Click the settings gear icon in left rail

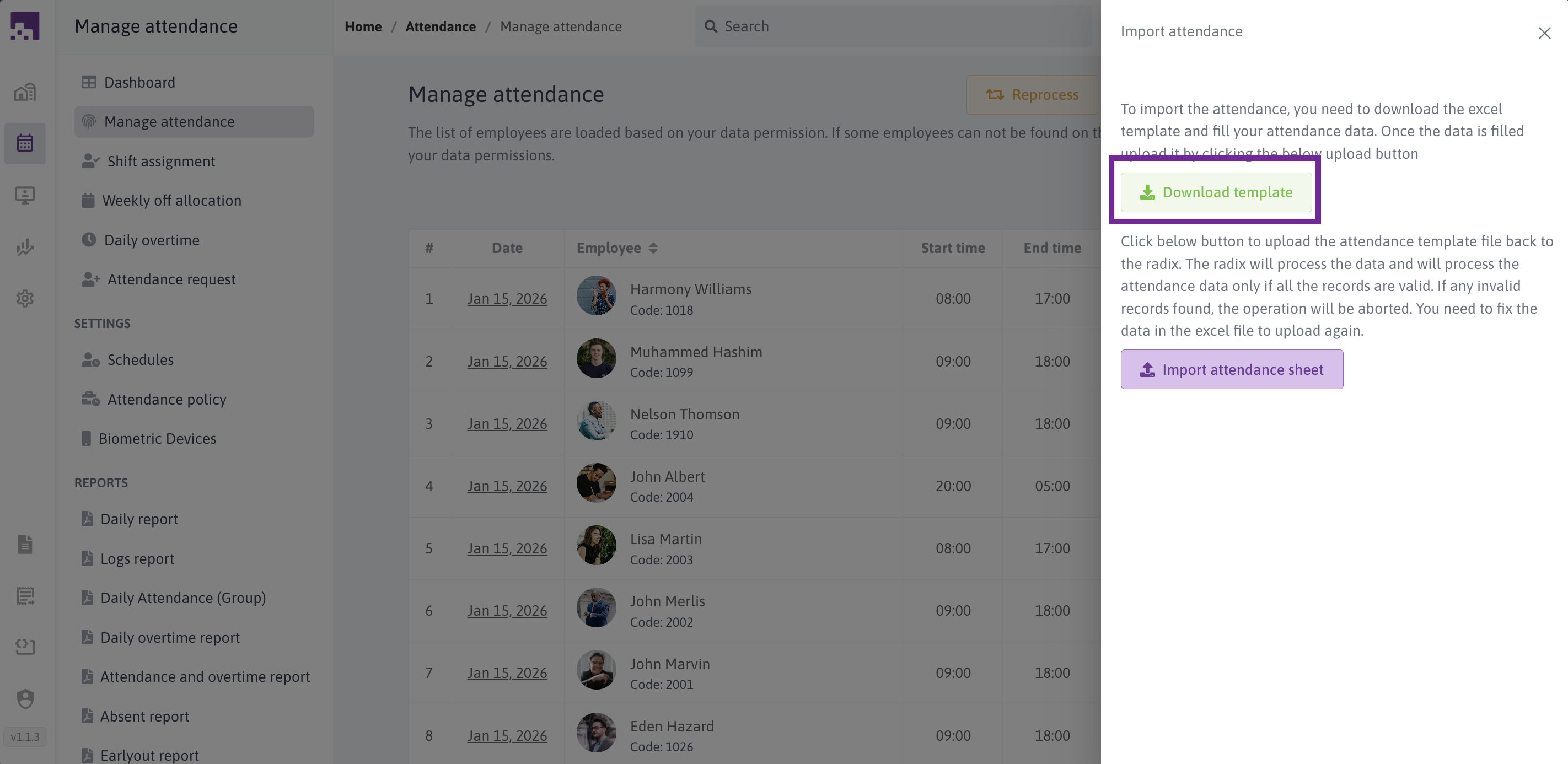point(25,298)
